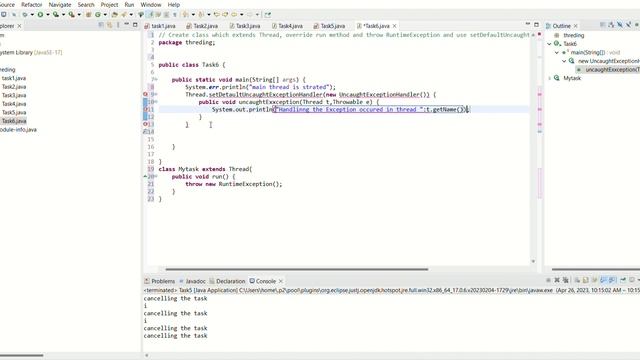Click the Coverage run icon in the toolbar
The width and height of the screenshot is (640, 360).
[x=56, y=15]
